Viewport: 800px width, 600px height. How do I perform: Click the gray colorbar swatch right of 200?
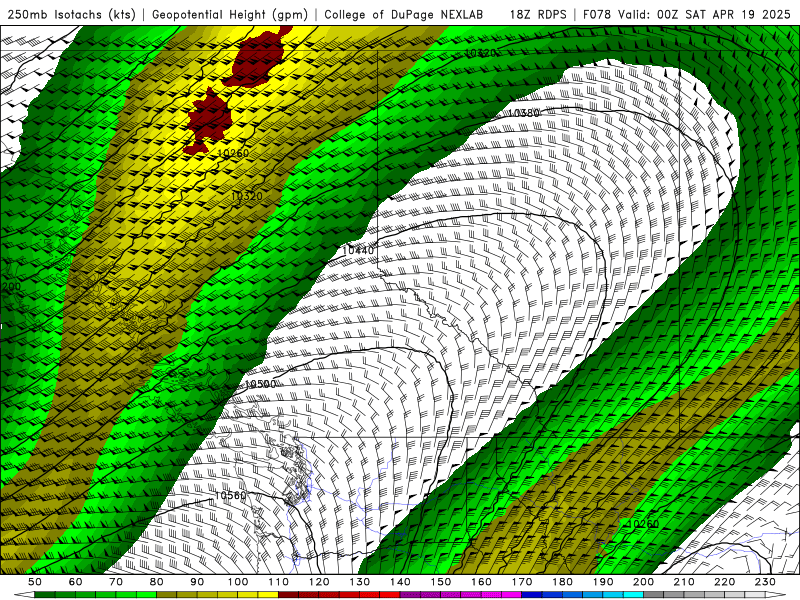[654, 595]
